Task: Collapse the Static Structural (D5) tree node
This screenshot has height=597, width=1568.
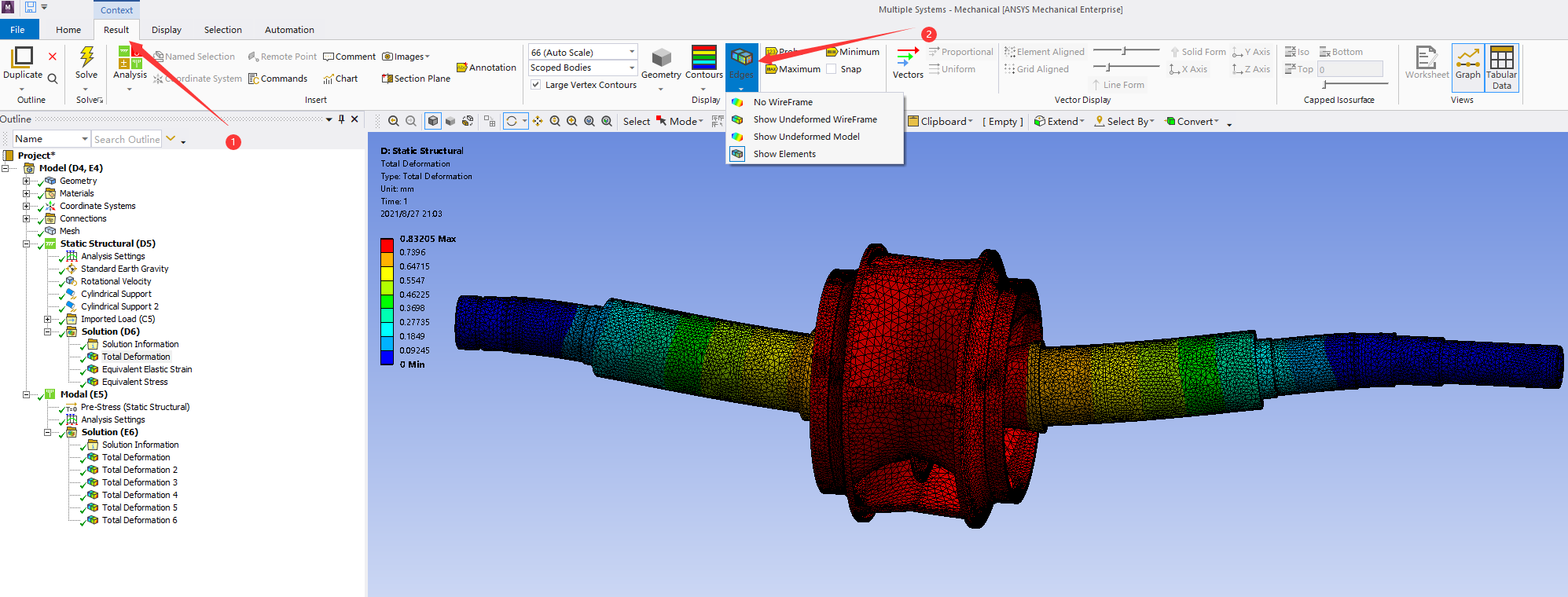Action: 26,244
